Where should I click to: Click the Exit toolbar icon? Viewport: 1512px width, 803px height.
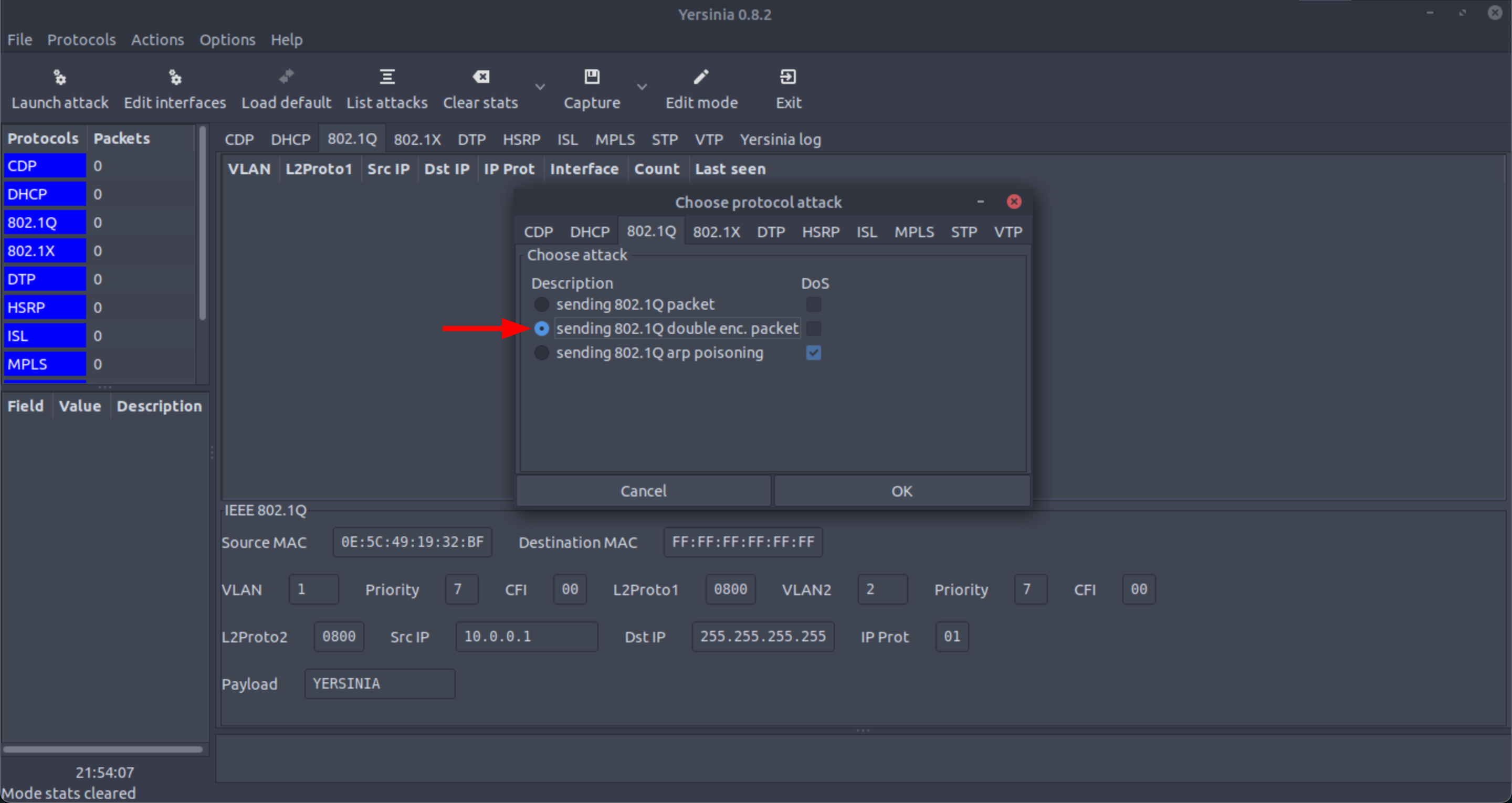pyautogui.click(x=787, y=77)
